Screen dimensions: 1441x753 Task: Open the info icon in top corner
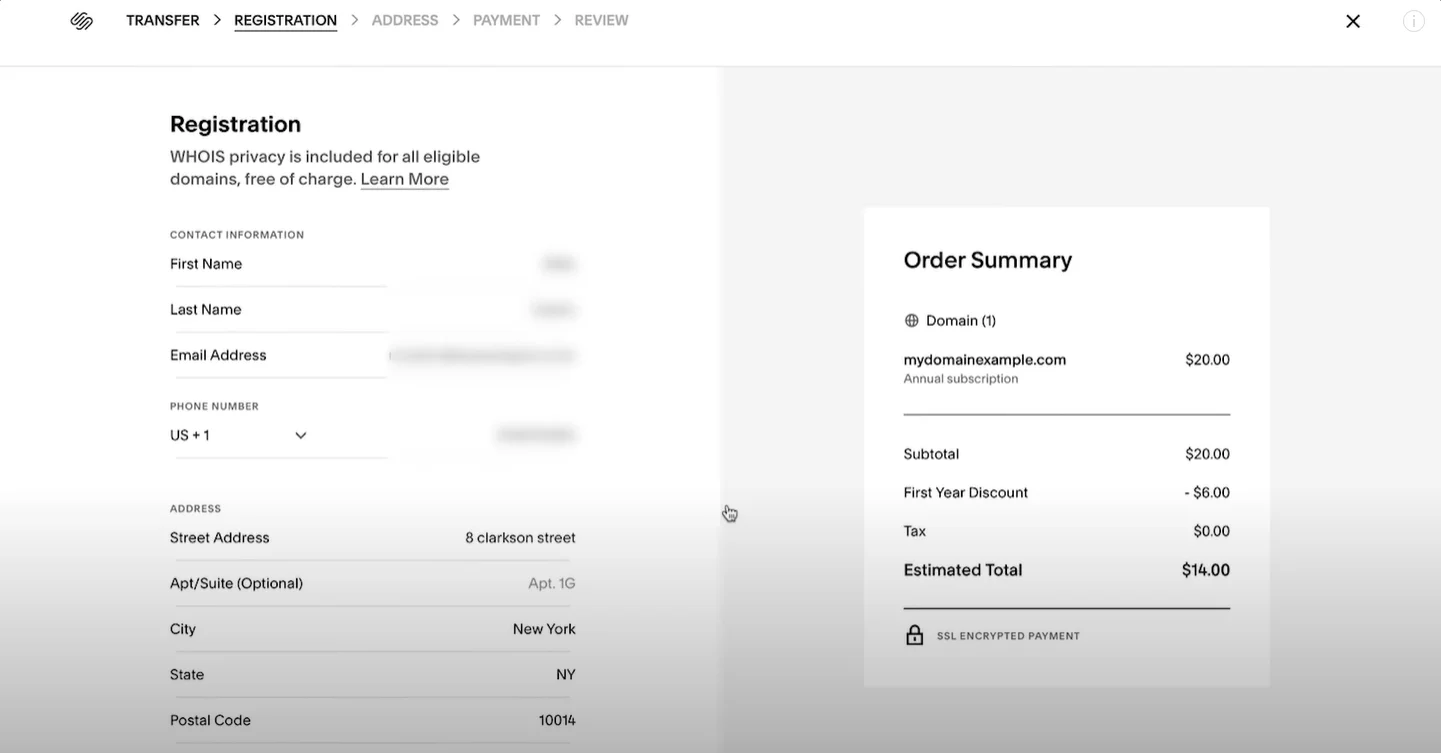coord(1413,21)
